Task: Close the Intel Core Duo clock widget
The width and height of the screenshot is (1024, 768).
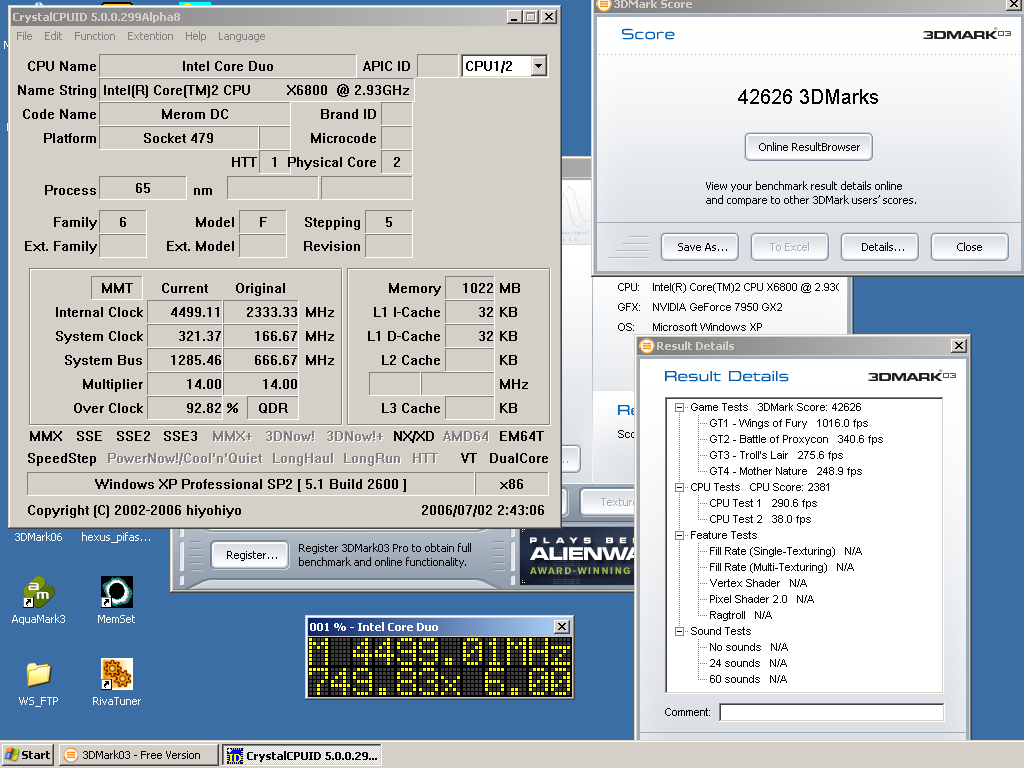Action: [x=562, y=627]
